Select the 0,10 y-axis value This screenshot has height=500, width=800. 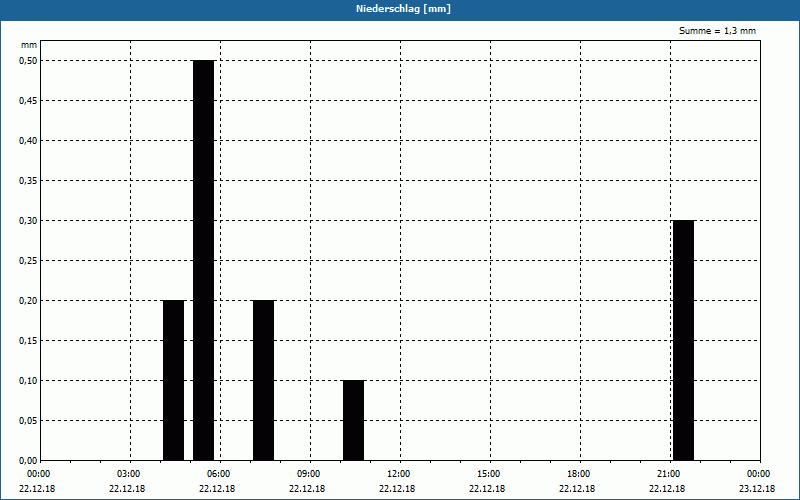tap(28, 381)
